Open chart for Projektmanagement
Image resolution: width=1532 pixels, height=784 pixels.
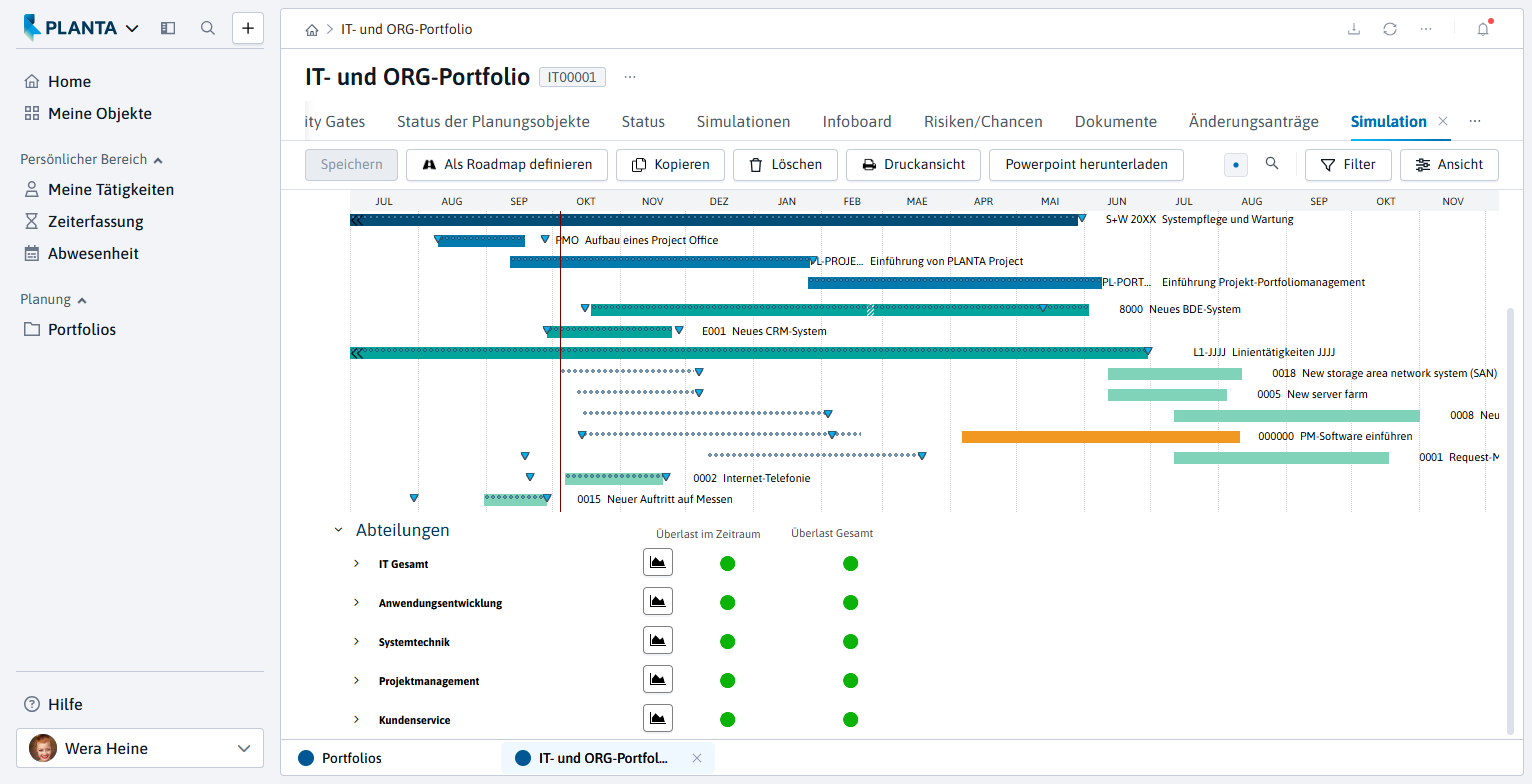tap(658, 680)
